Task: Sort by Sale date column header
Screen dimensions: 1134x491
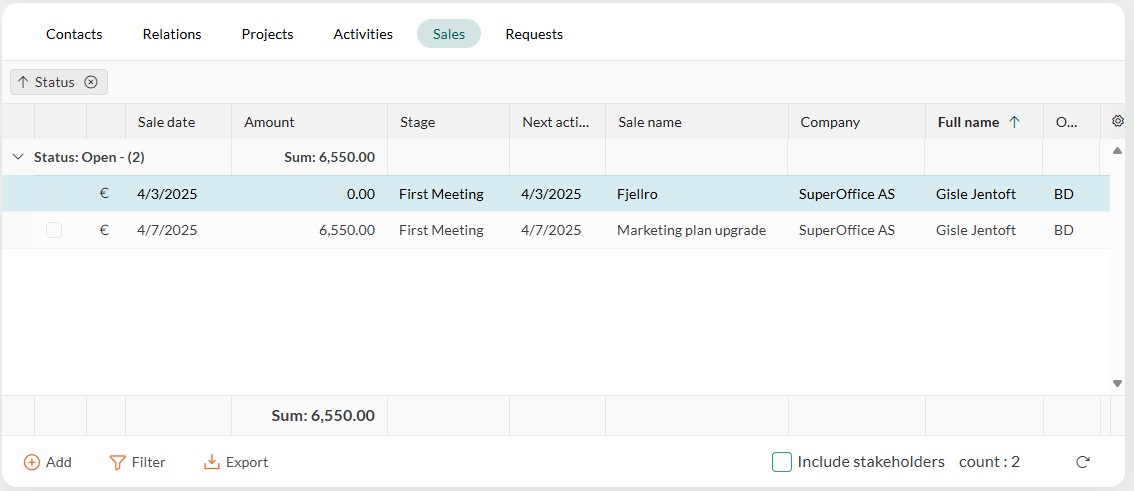Action: pos(166,122)
